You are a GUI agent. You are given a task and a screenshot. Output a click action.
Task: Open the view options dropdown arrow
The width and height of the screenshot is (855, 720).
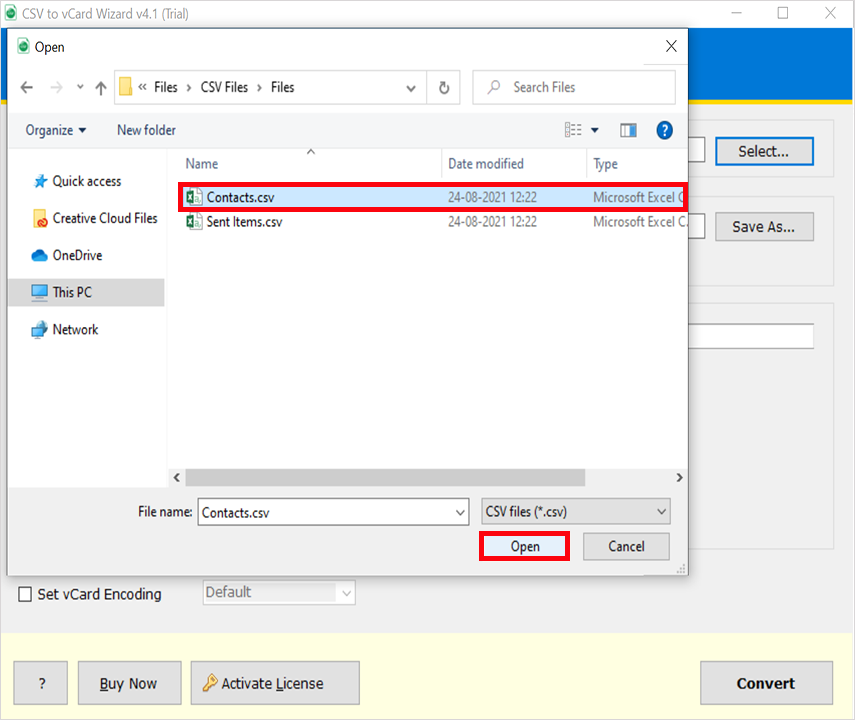coord(595,130)
